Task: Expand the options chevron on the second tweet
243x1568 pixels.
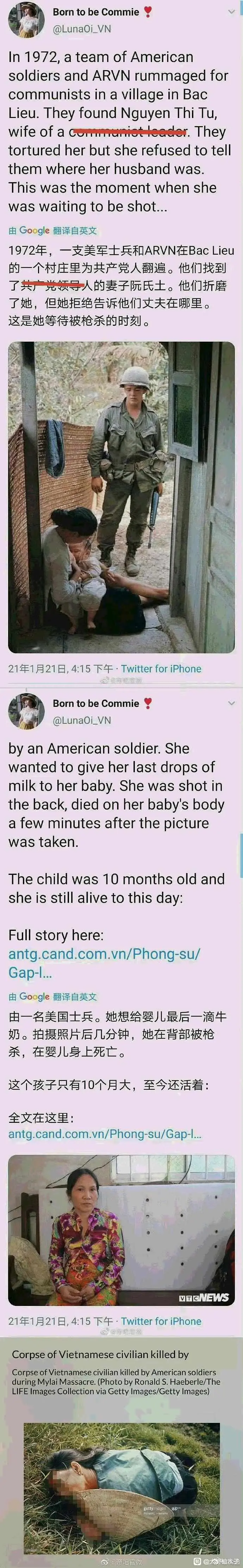Action: click(231, 703)
